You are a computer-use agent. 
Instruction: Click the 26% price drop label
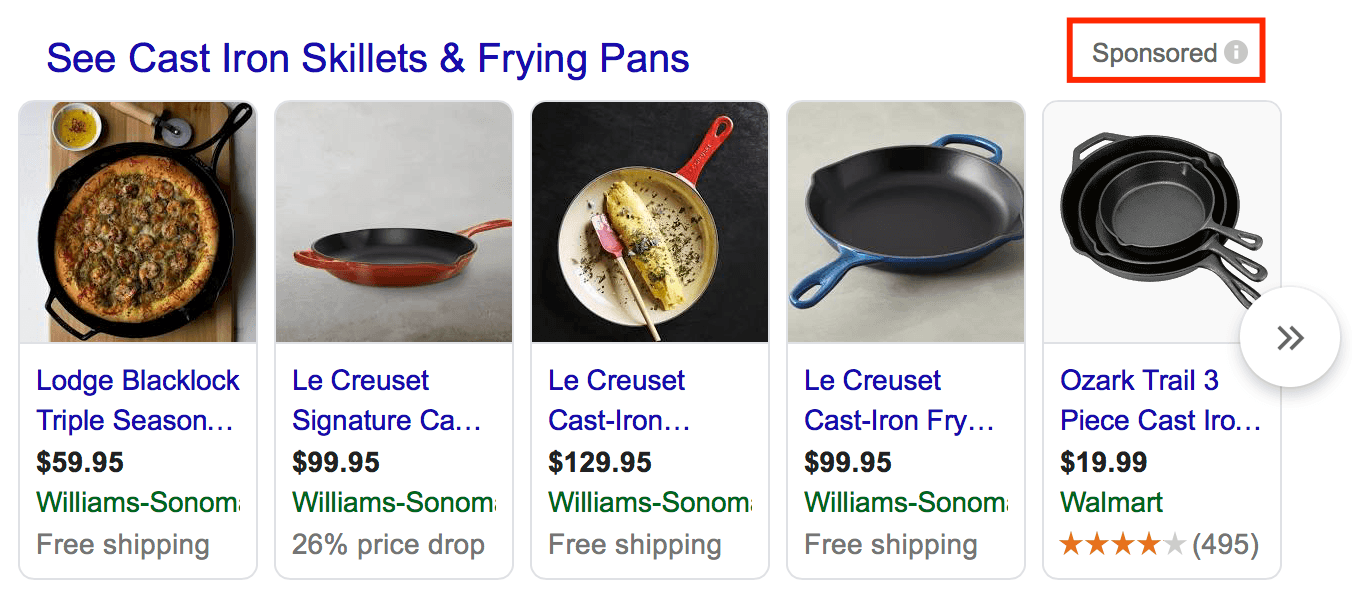388,545
